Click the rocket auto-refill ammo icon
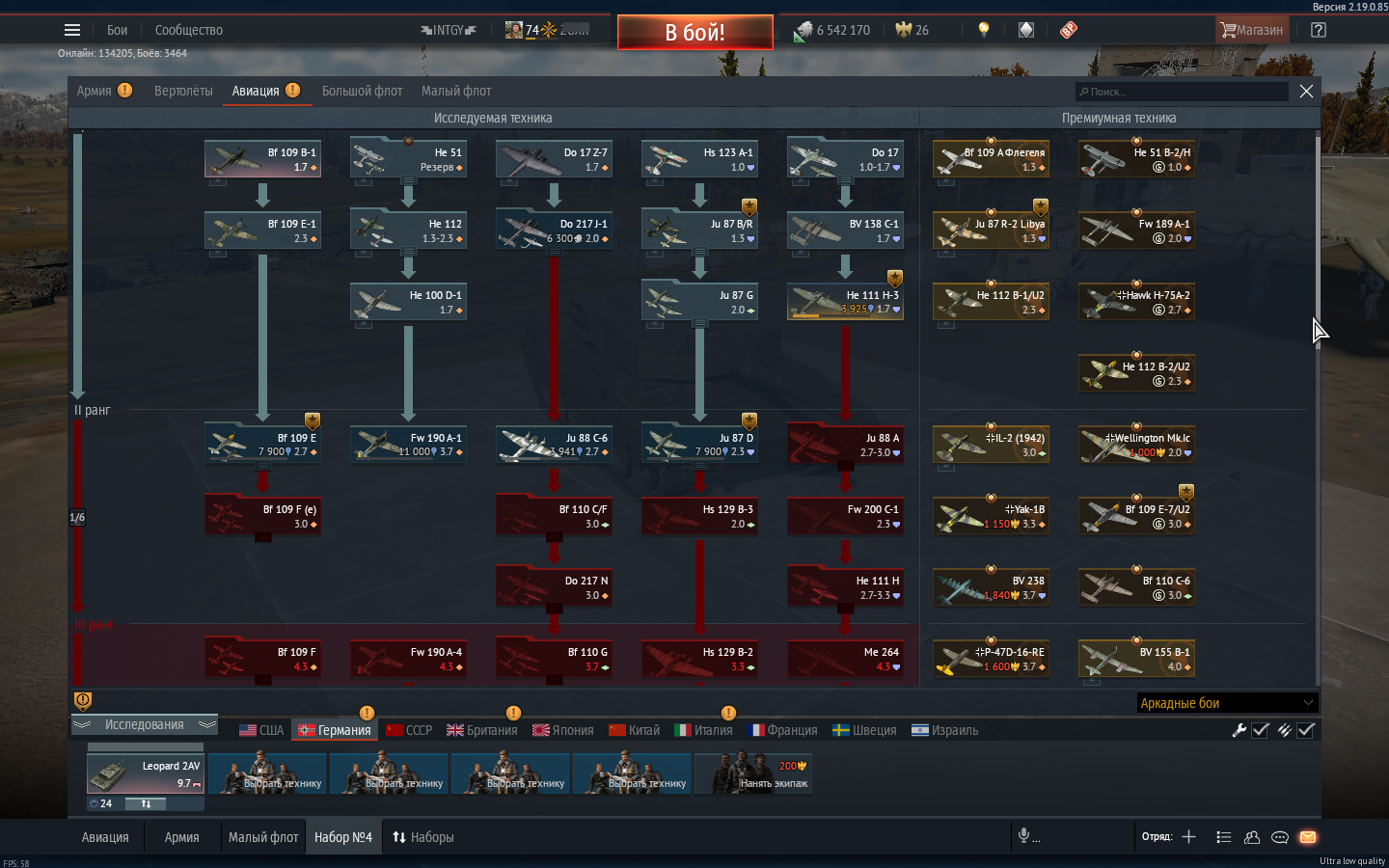This screenshot has width=1389, height=868. (1285, 730)
